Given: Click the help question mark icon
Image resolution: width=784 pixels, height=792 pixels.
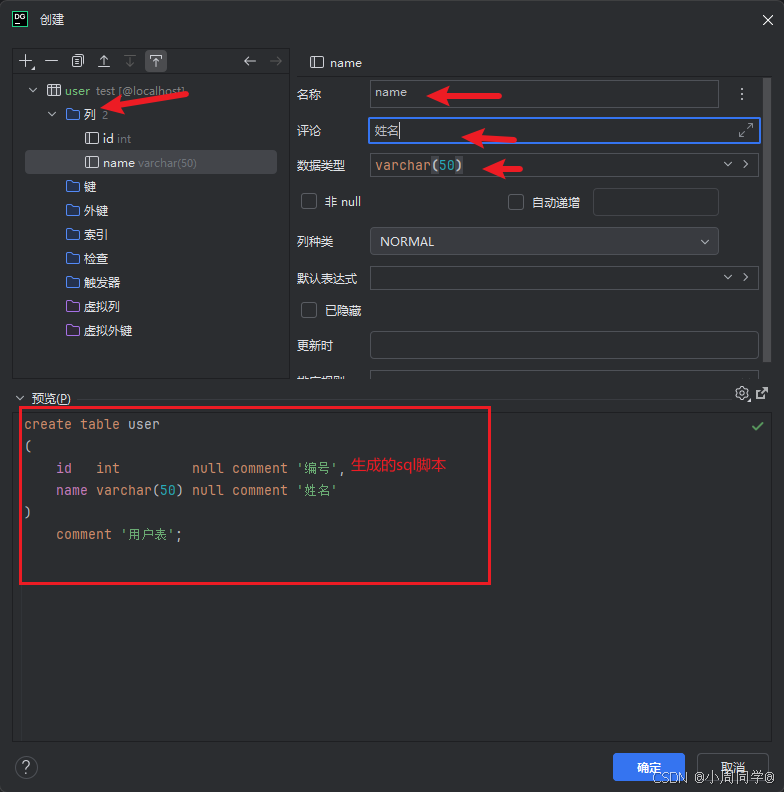Looking at the screenshot, I should pyautogui.click(x=26, y=767).
